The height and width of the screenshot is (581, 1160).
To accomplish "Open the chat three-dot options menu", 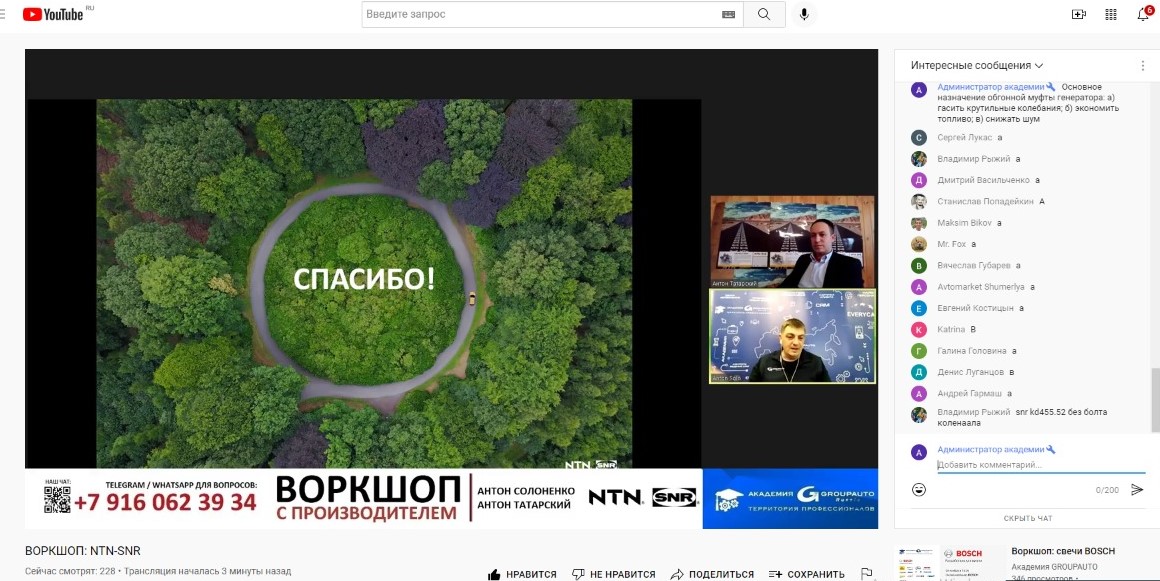I will pyautogui.click(x=1144, y=65).
